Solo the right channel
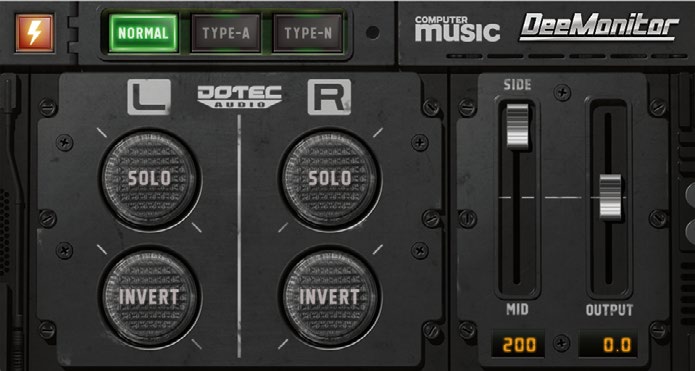Screen dimensions: 695x371 pyautogui.click(x=330, y=178)
